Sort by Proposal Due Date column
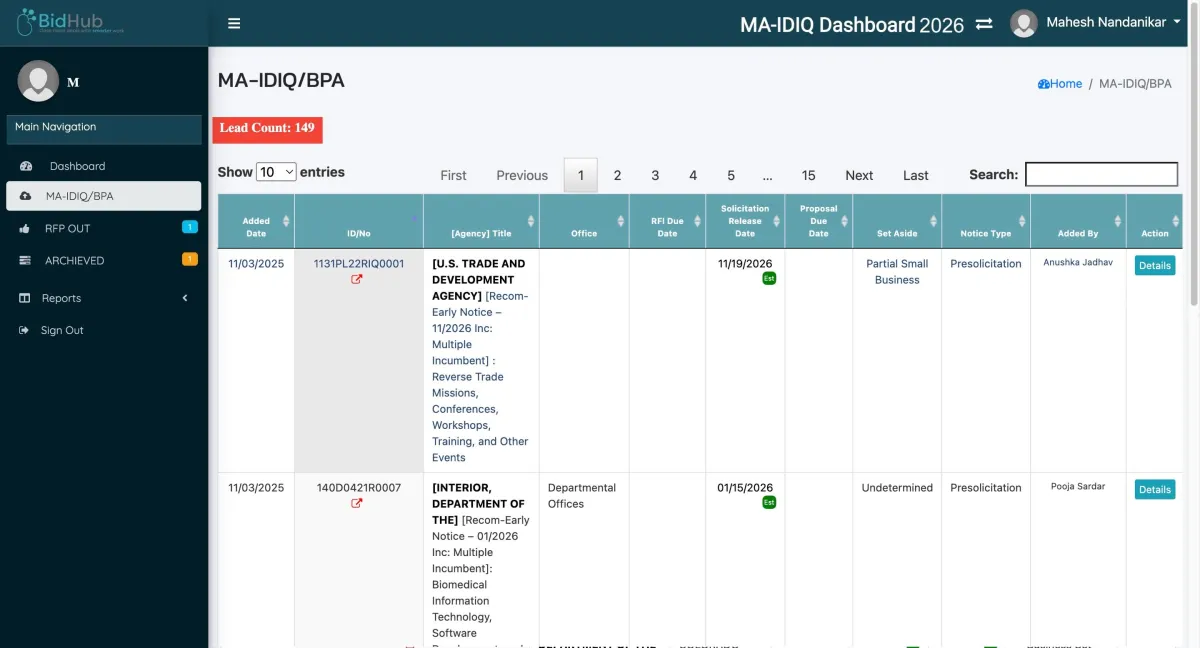The width and height of the screenshot is (1200, 648). (818, 221)
